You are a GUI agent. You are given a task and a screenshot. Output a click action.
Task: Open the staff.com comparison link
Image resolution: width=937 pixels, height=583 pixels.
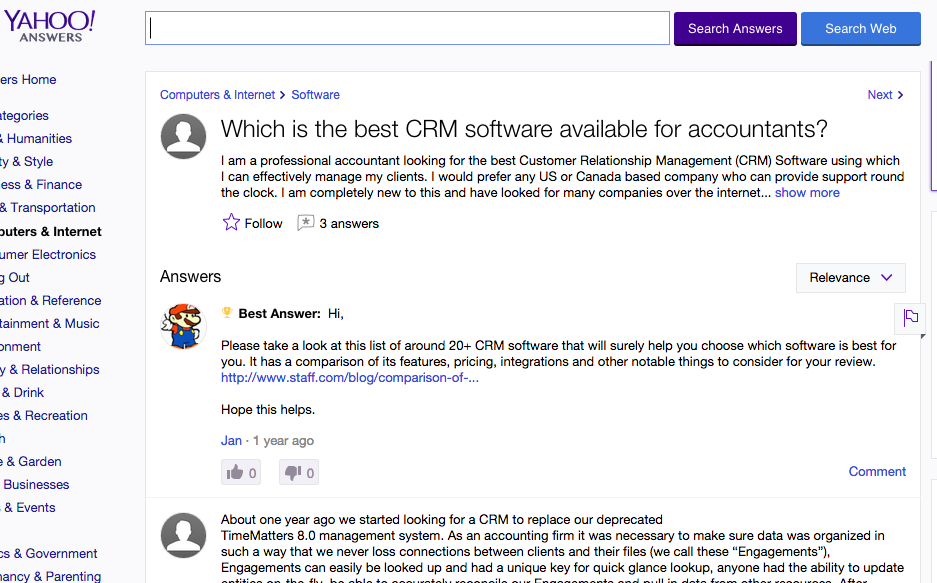349,378
